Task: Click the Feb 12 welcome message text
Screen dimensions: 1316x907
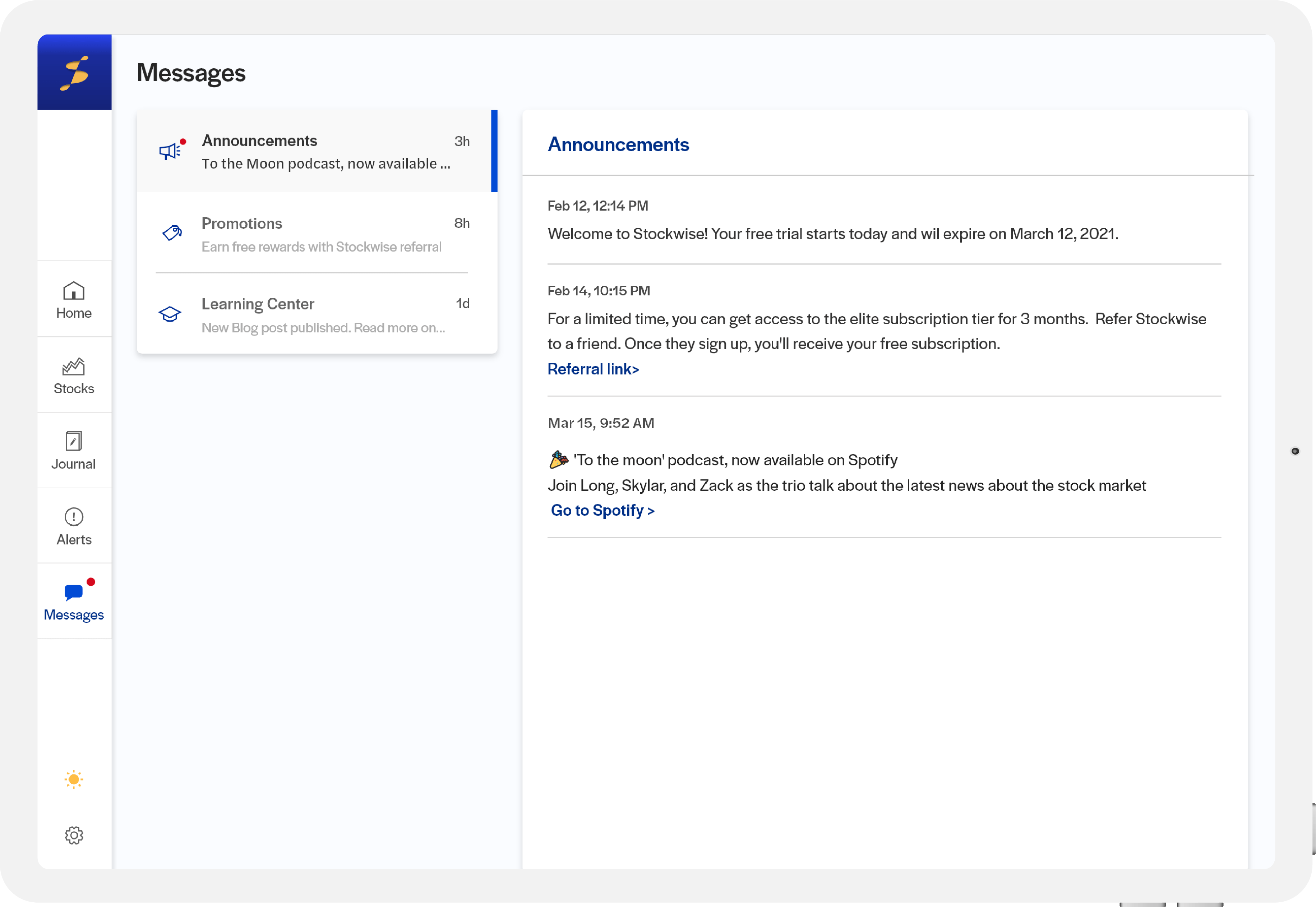Action: (x=832, y=234)
